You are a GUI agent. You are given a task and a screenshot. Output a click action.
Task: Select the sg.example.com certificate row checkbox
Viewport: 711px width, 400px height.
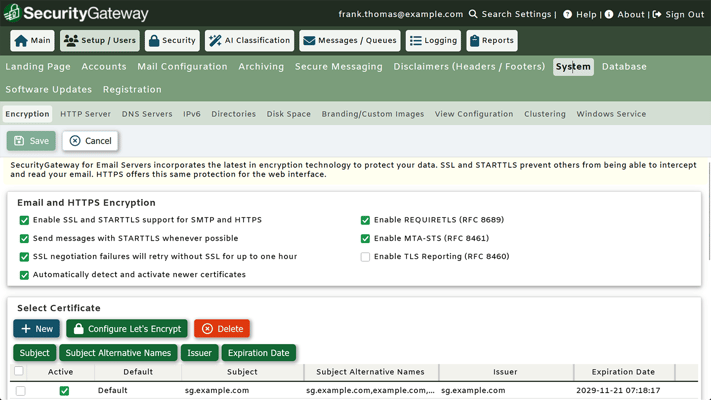[x=20, y=390]
